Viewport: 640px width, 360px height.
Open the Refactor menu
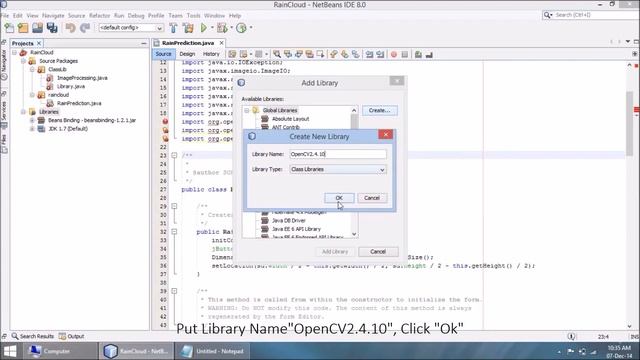click(100, 16)
